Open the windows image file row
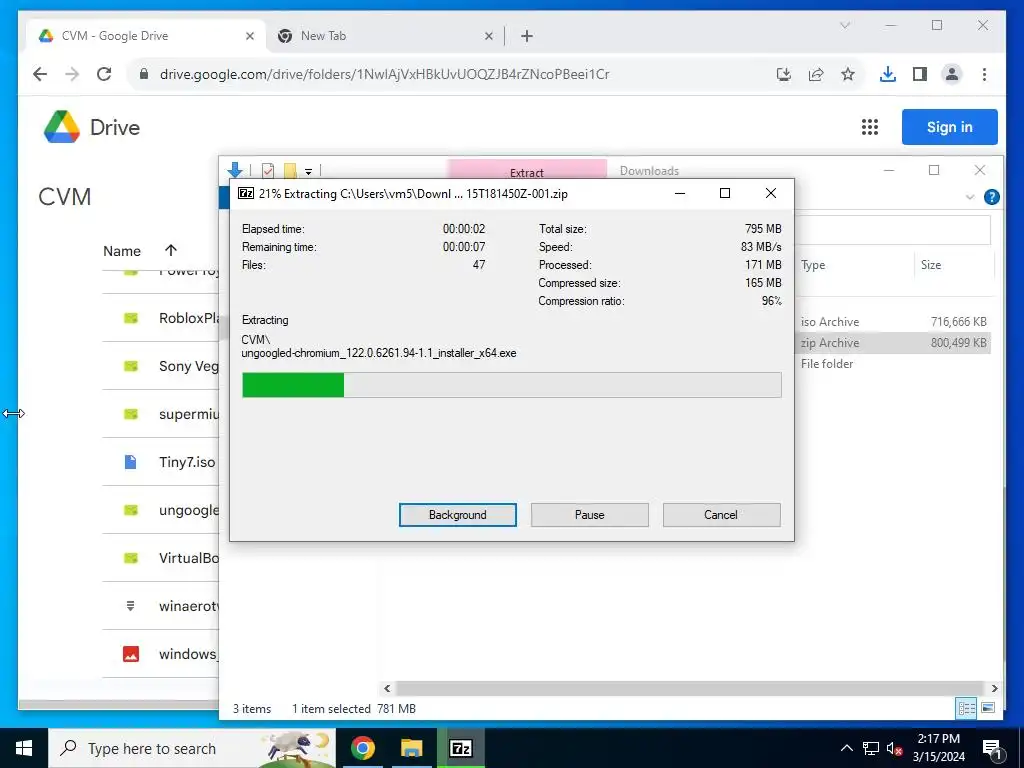Screen dimensions: 1024x768 tap(161, 654)
